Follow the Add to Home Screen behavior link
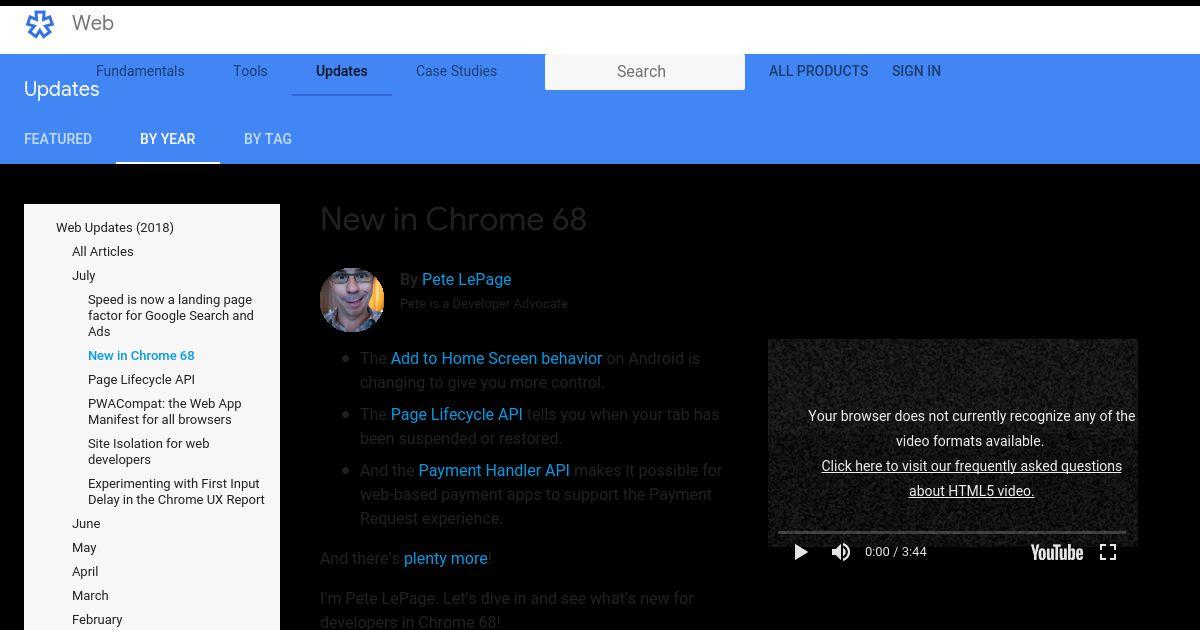 496,358
